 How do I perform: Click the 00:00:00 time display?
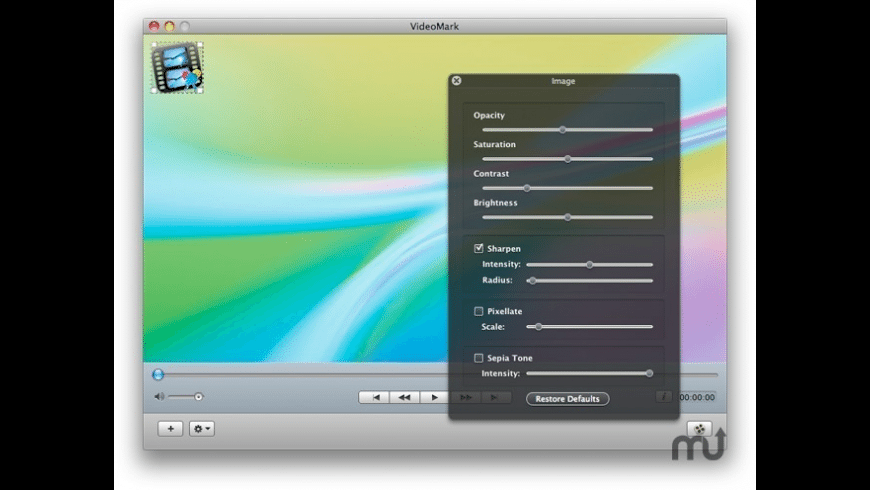point(696,397)
